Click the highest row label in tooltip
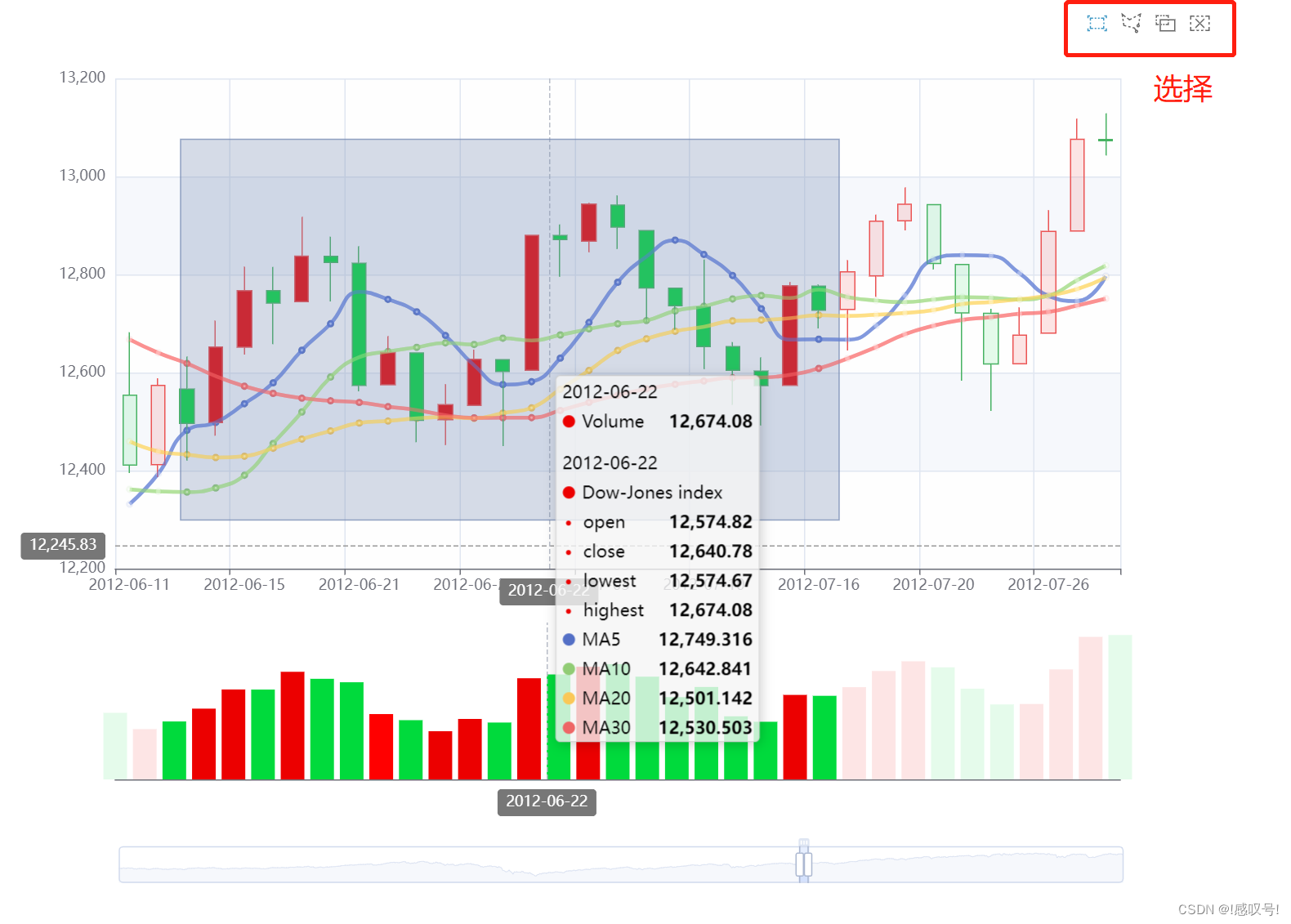Viewport: 1291px width, 924px height. pyautogui.click(x=614, y=610)
